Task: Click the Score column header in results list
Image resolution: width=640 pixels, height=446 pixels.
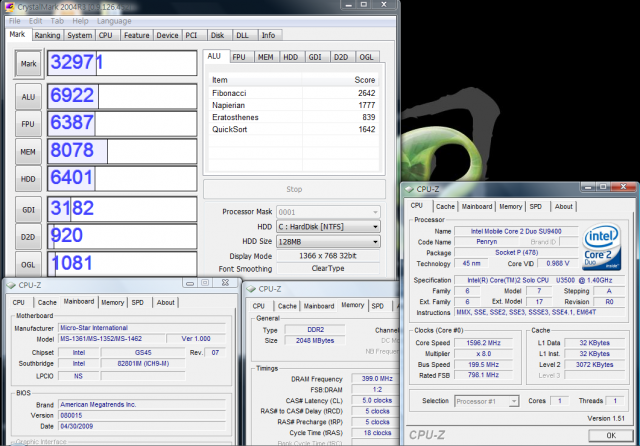Action: click(x=340, y=80)
